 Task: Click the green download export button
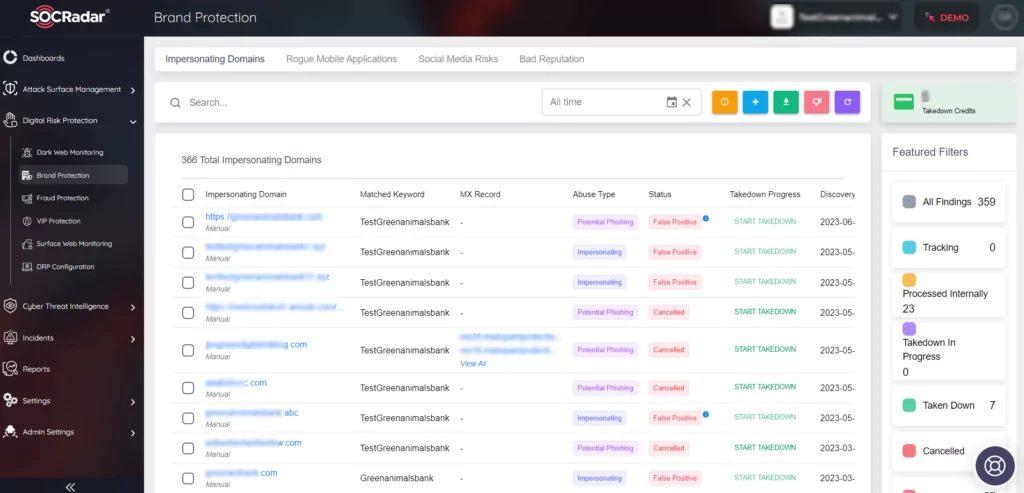point(786,102)
